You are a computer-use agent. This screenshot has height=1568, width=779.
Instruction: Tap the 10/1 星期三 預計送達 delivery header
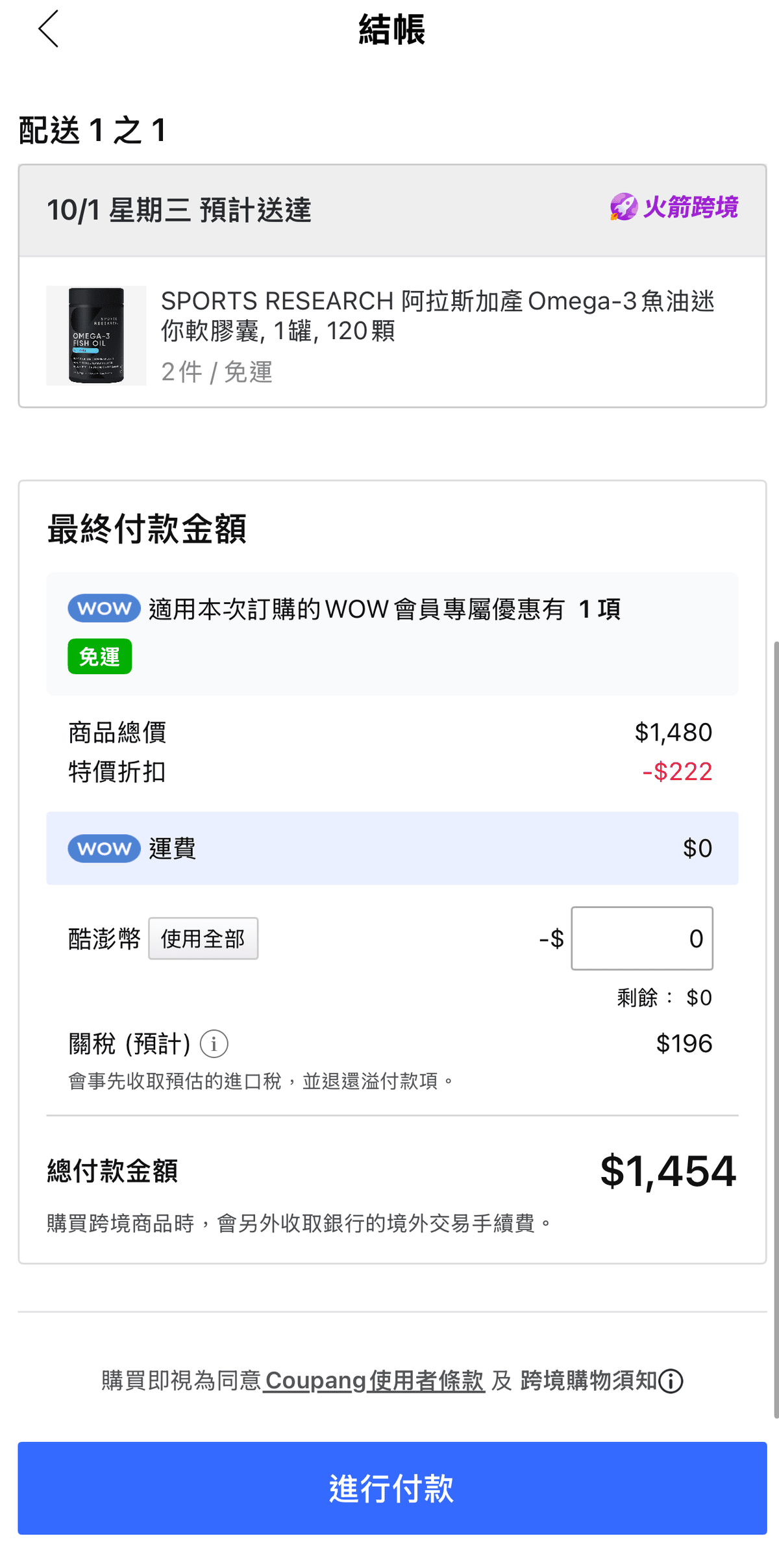pyautogui.click(x=179, y=210)
